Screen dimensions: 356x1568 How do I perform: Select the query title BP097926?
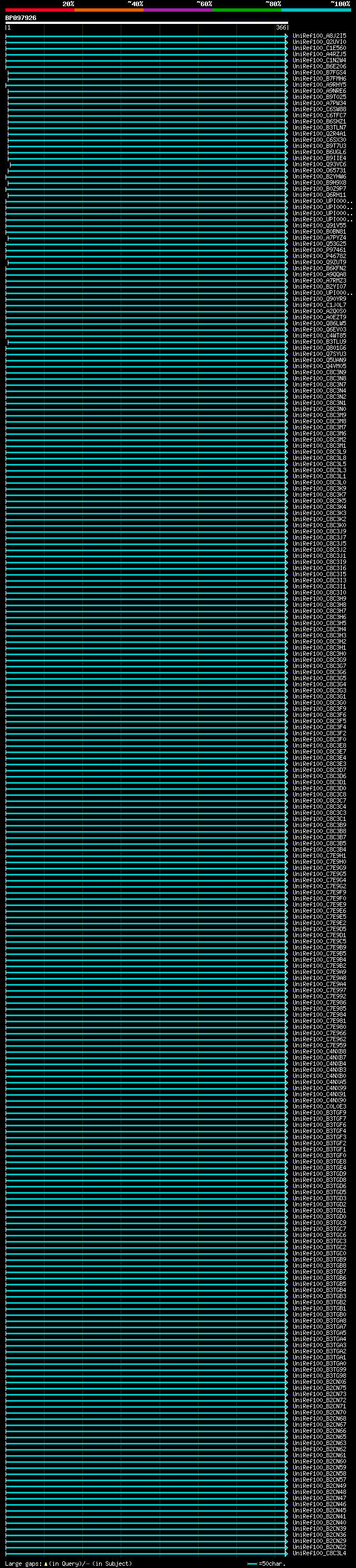(21, 18)
